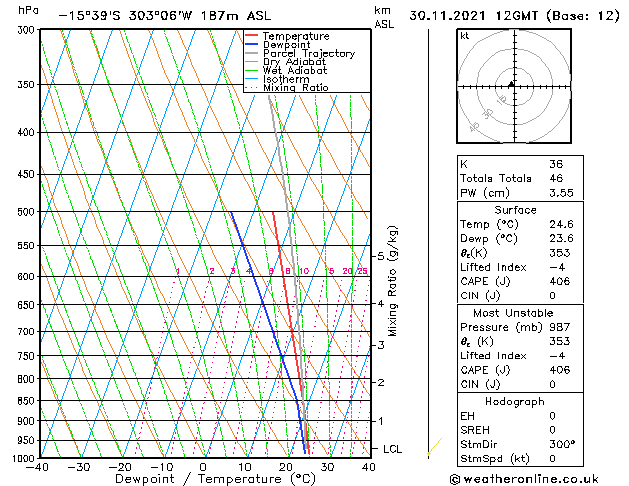
Task: Click the station coordinates title text
Action: point(165,16)
